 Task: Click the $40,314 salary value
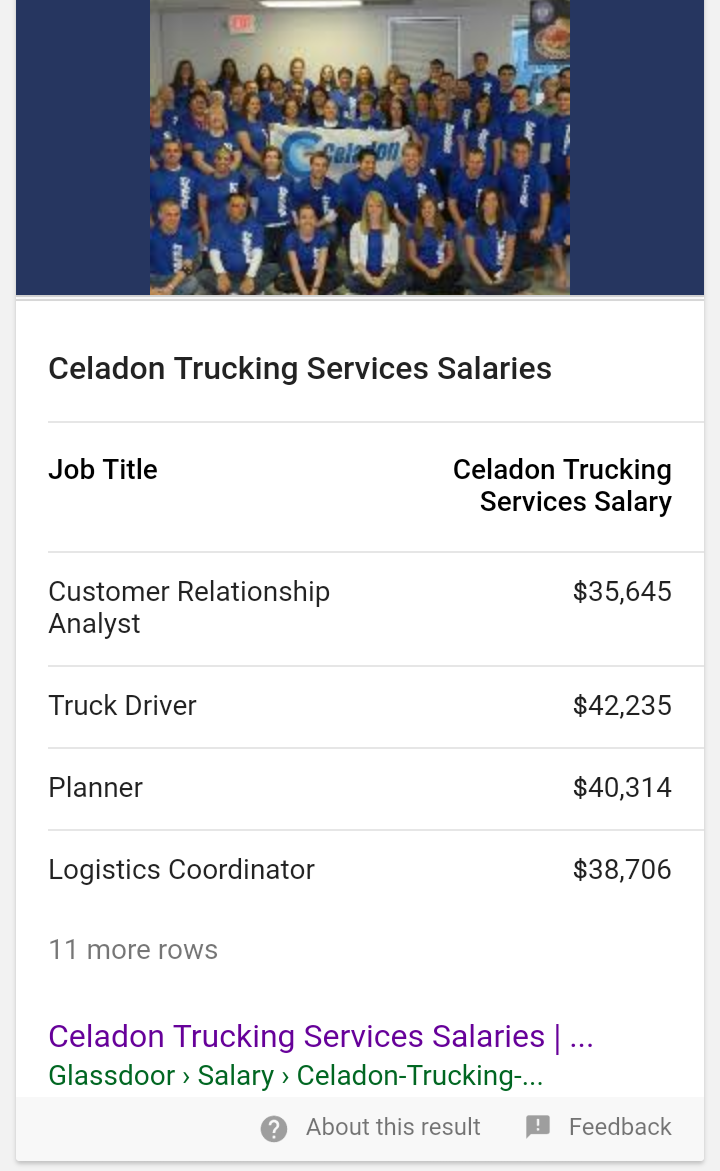622,788
